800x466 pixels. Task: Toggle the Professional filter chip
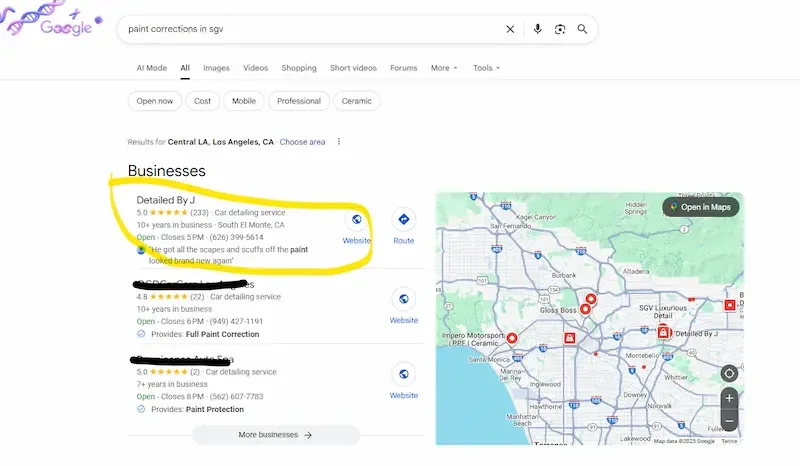click(x=299, y=101)
